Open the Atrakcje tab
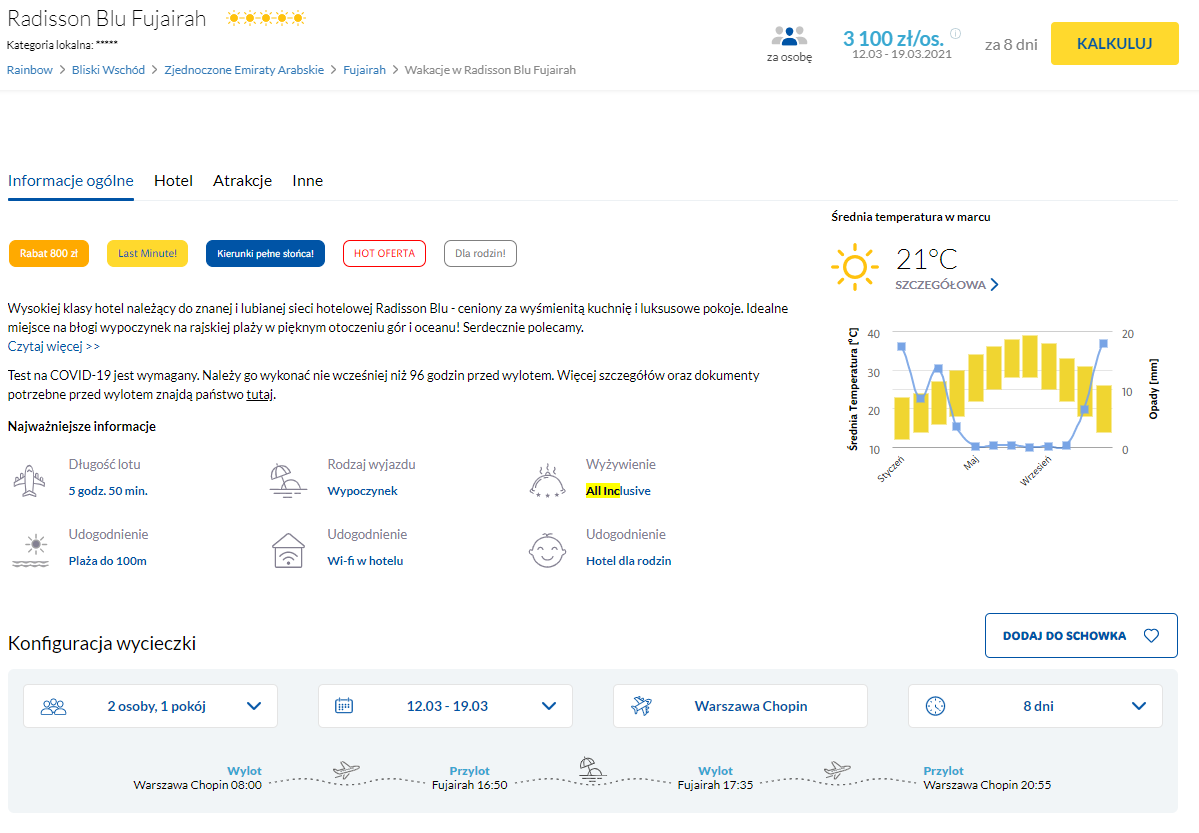The width and height of the screenshot is (1199, 833). tap(242, 181)
